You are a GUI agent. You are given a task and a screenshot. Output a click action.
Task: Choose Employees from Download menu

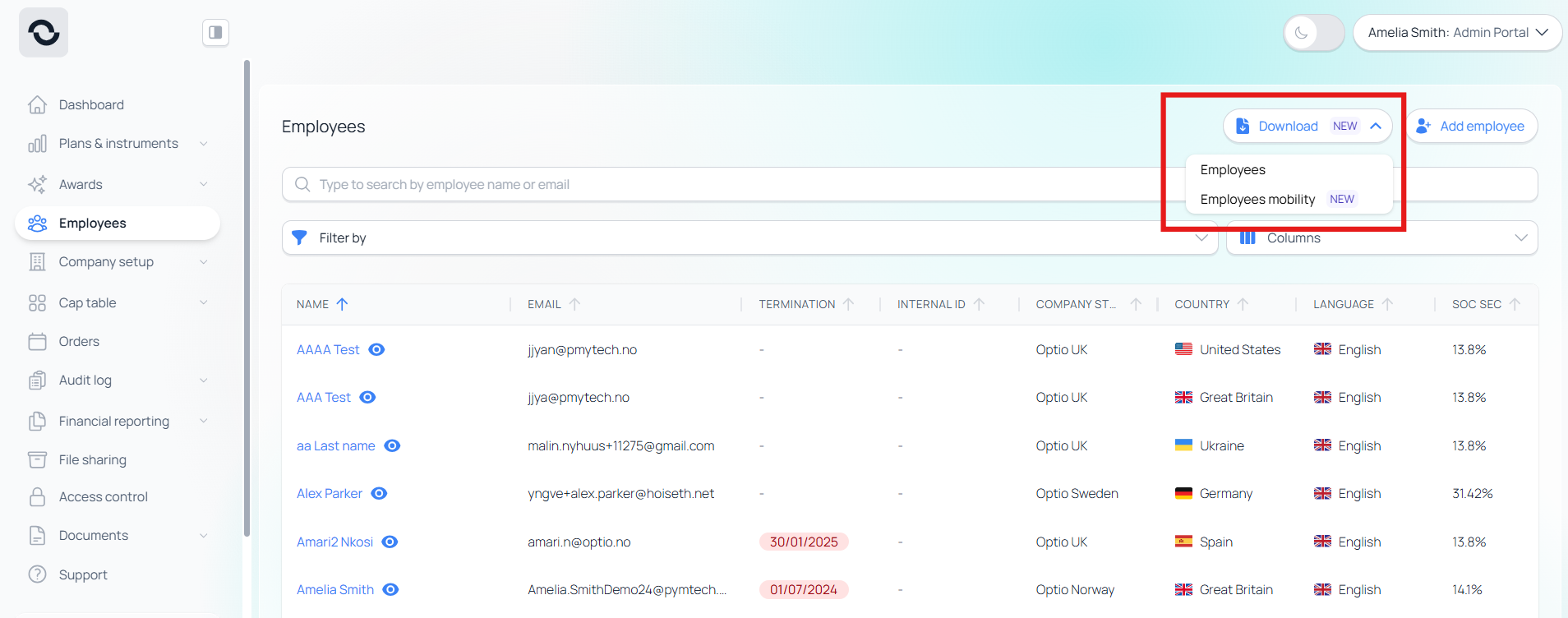[x=1233, y=170]
